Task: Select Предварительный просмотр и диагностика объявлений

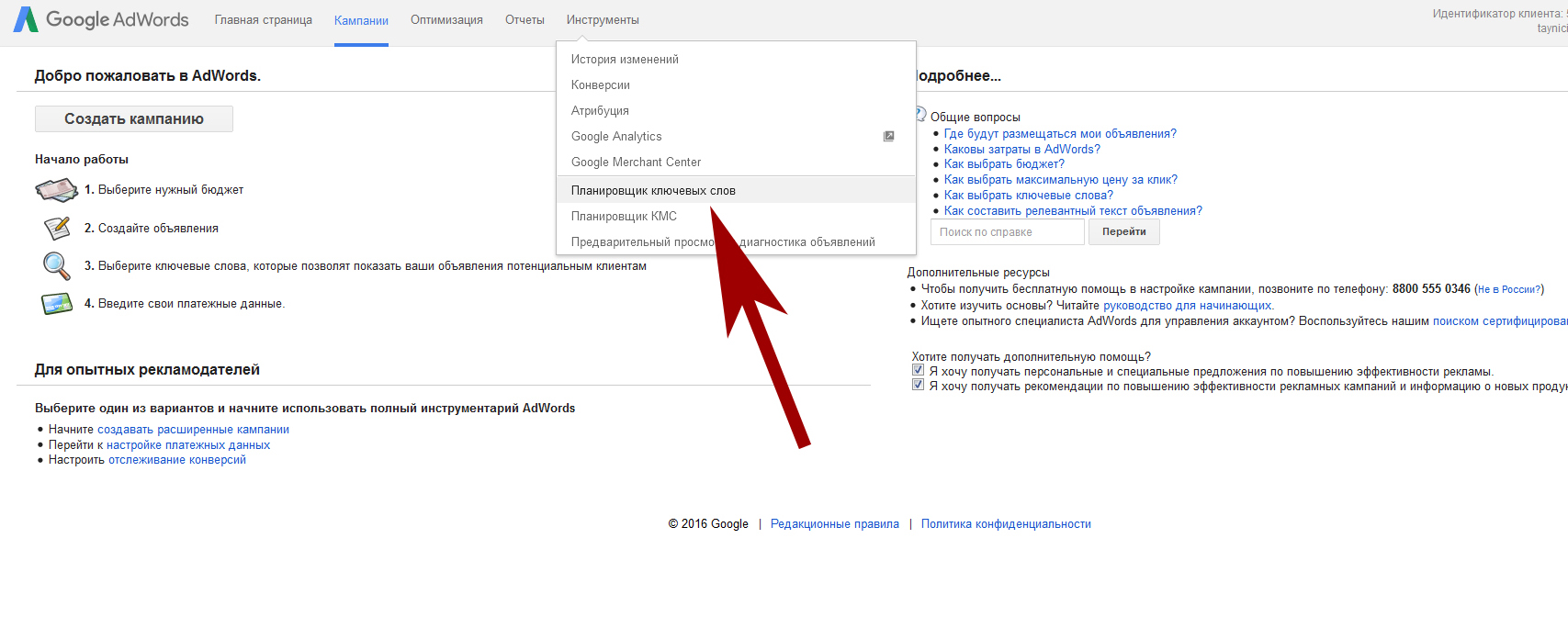Action: (x=736, y=241)
